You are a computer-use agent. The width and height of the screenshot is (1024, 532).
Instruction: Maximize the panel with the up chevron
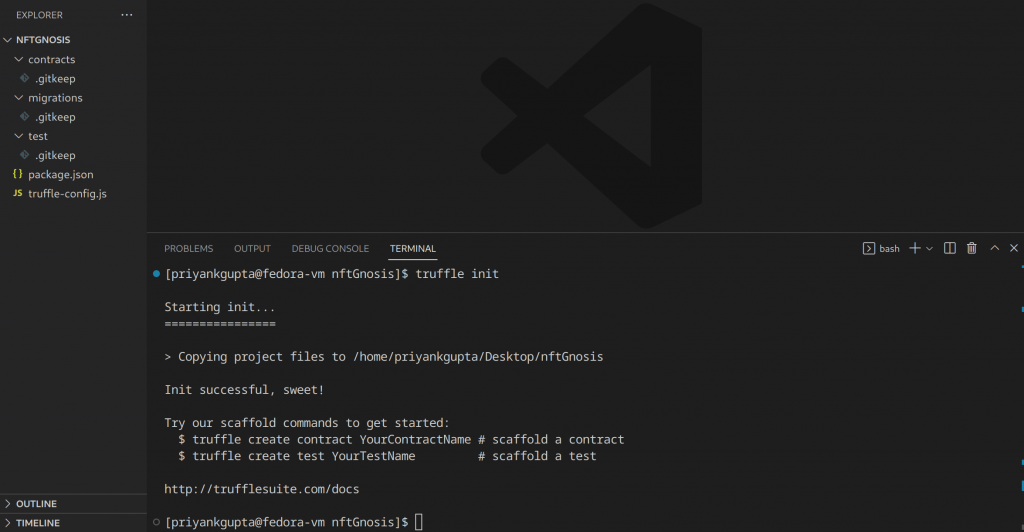pyautogui.click(x=994, y=248)
